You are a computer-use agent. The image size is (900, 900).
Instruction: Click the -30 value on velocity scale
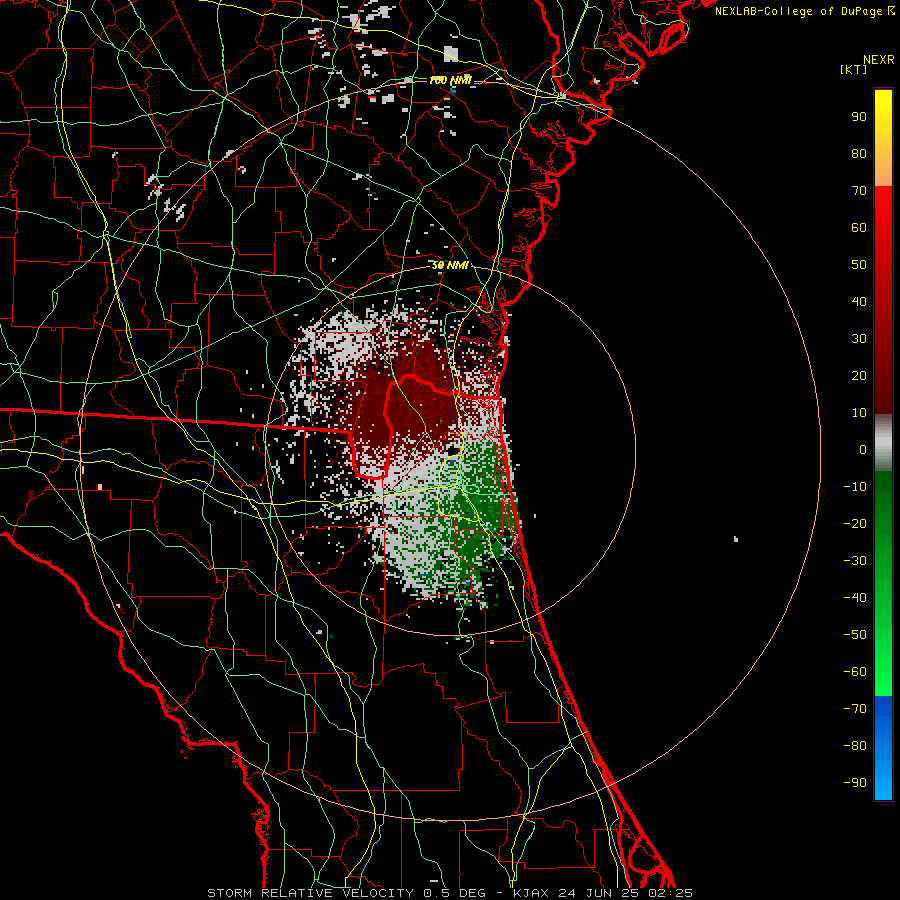(855, 561)
